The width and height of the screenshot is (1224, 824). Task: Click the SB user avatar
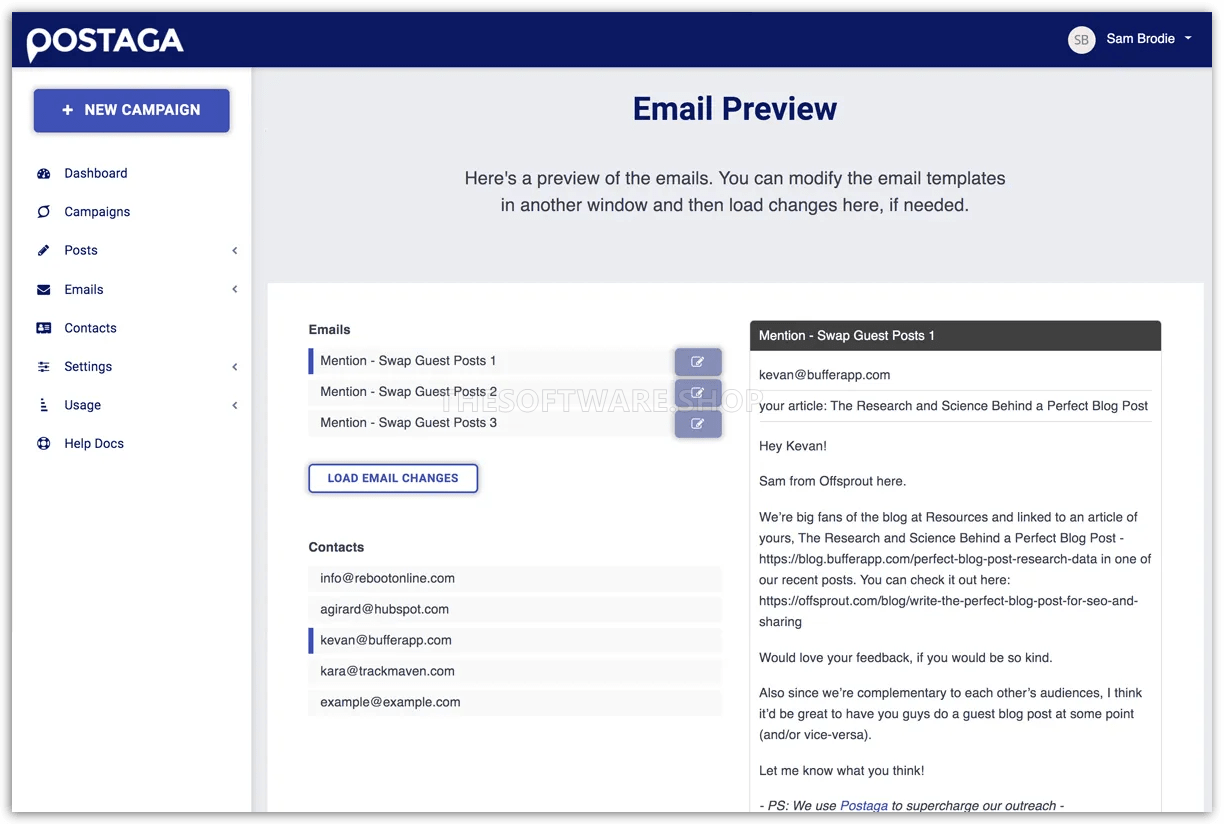1081,40
